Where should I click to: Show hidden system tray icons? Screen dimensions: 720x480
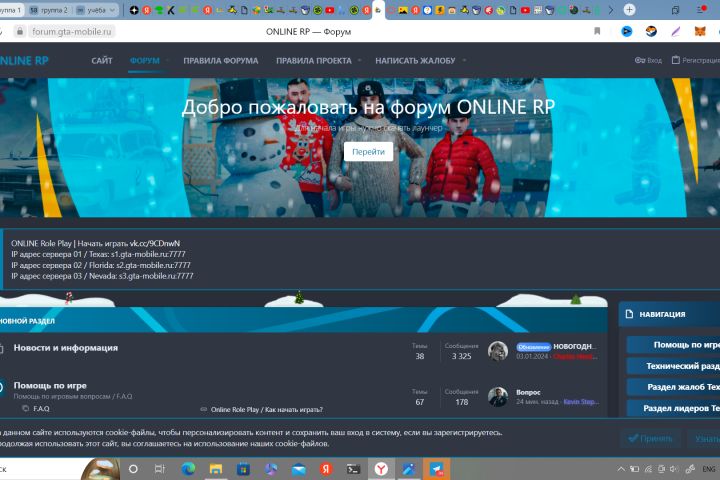(x=621, y=469)
